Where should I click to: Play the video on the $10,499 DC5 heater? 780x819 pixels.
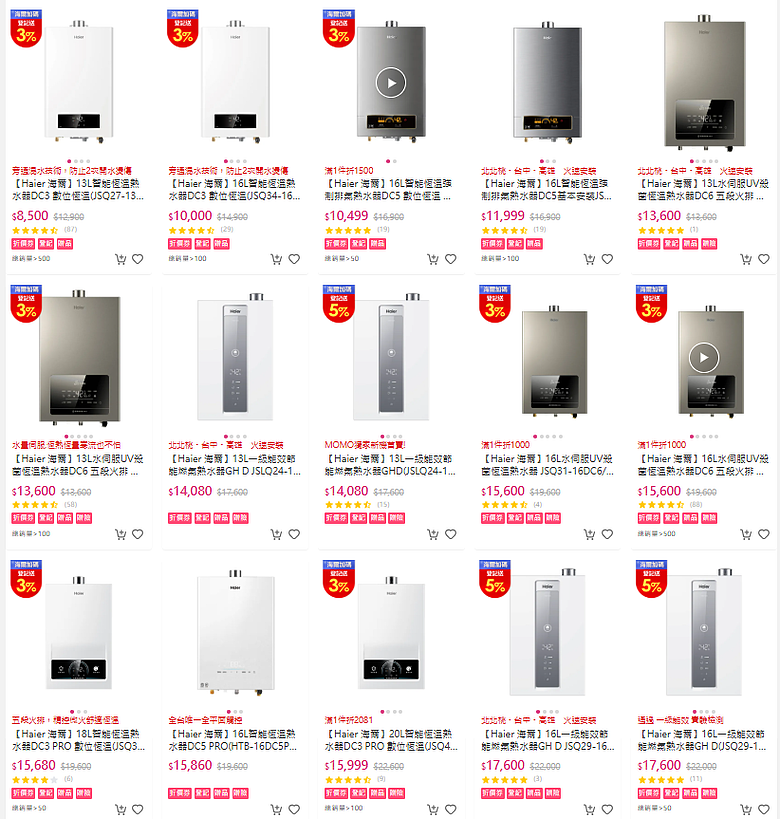click(x=391, y=83)
